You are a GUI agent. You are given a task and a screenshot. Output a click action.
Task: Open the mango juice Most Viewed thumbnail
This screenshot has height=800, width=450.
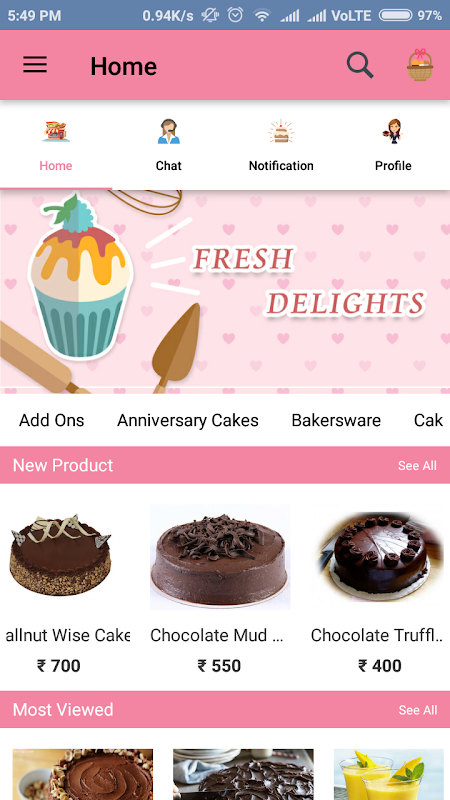389,774
